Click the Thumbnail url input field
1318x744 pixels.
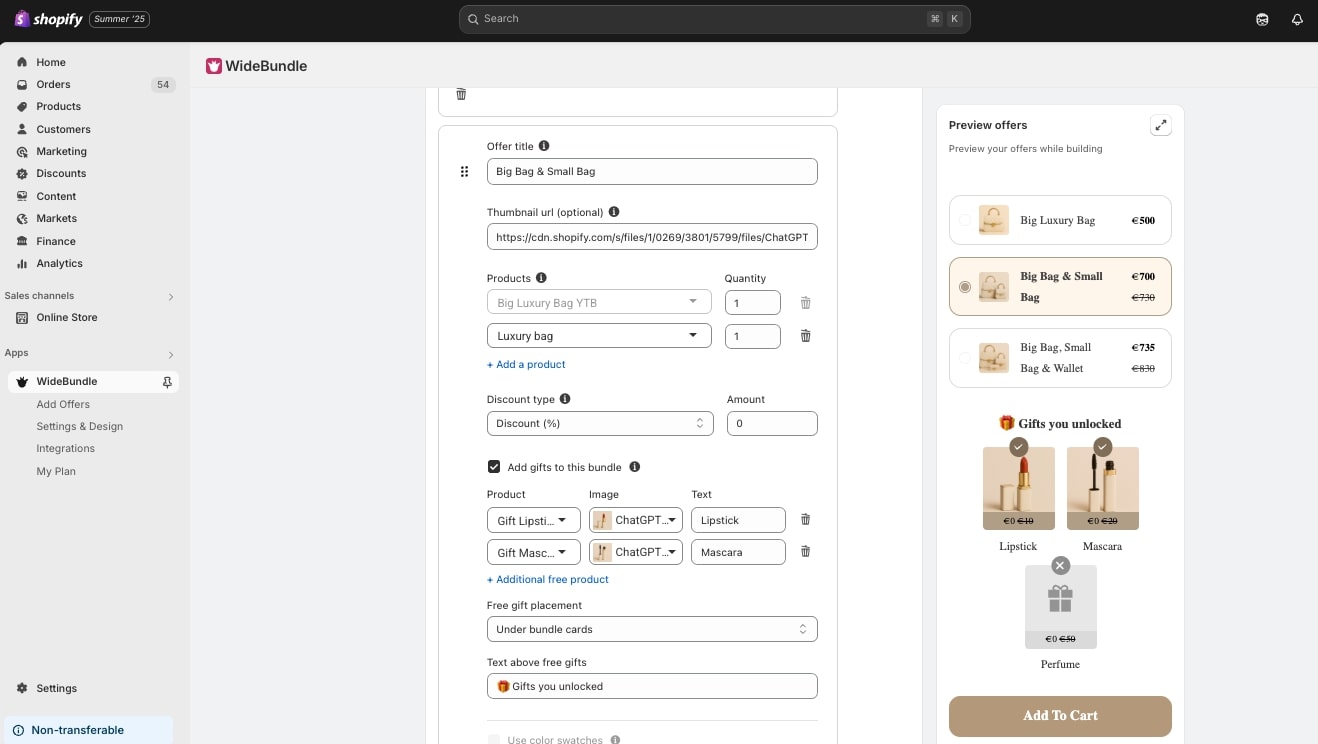(x=652, y=237)
